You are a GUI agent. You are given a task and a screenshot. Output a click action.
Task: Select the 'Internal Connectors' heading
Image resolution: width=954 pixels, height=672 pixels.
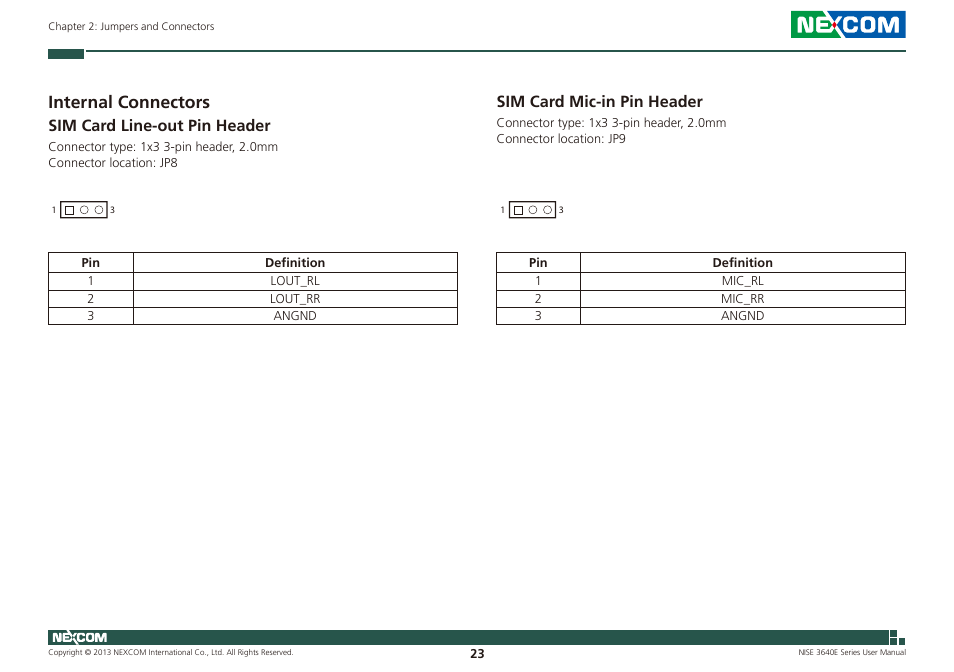[x=129, y=102]
